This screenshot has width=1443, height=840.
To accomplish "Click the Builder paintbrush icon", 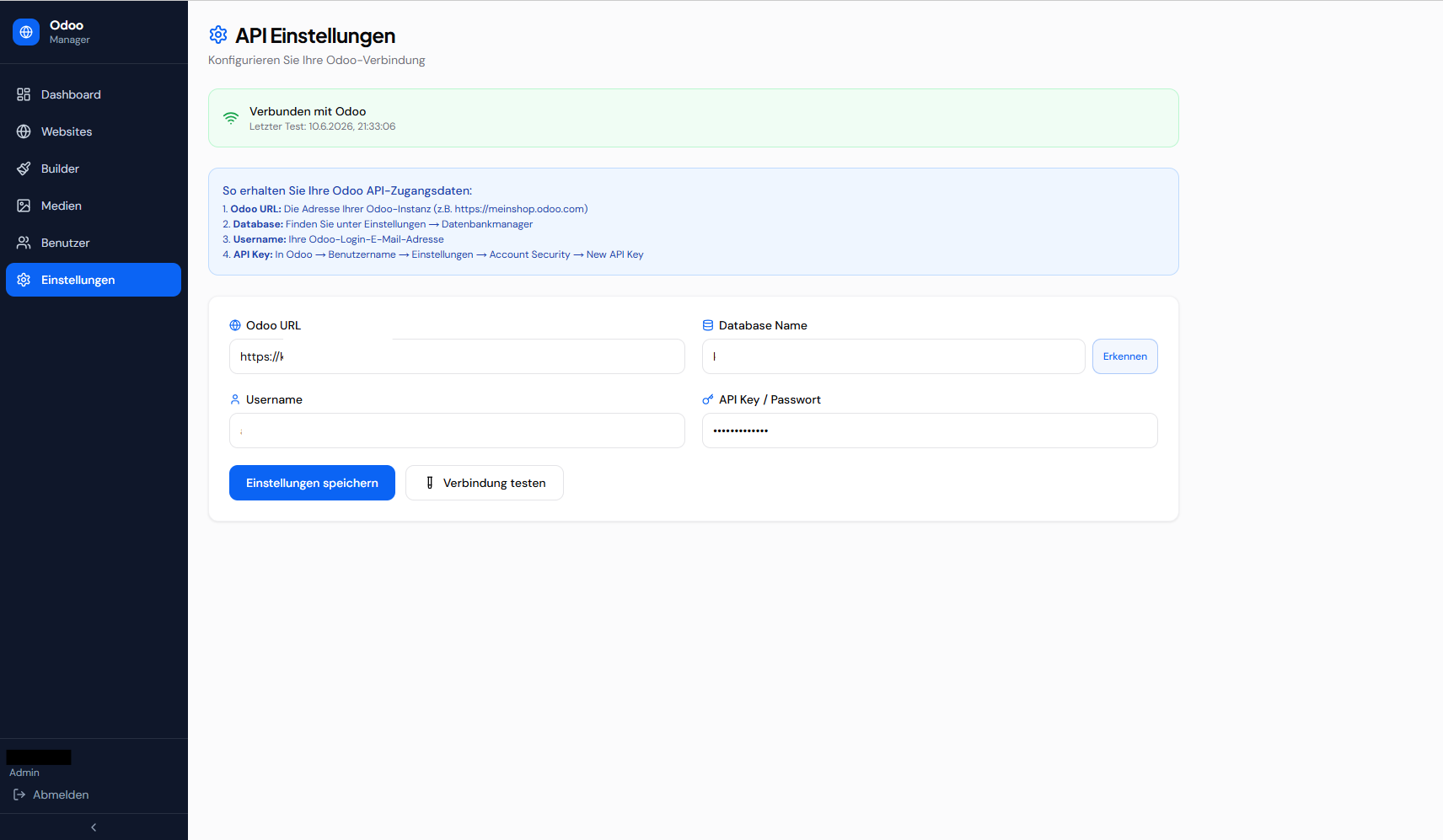I will pos(24,169).
